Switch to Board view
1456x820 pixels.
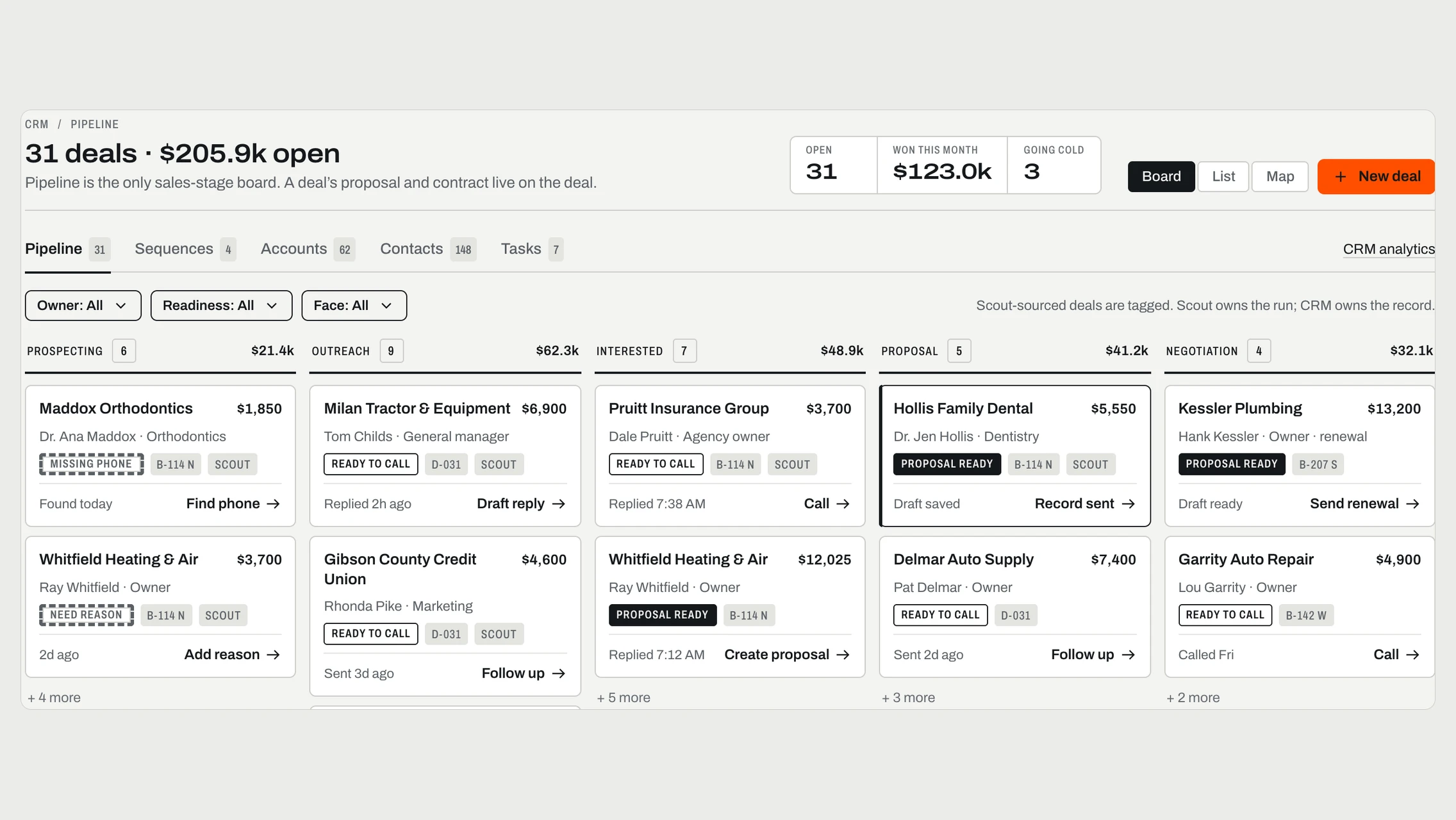1161,177
